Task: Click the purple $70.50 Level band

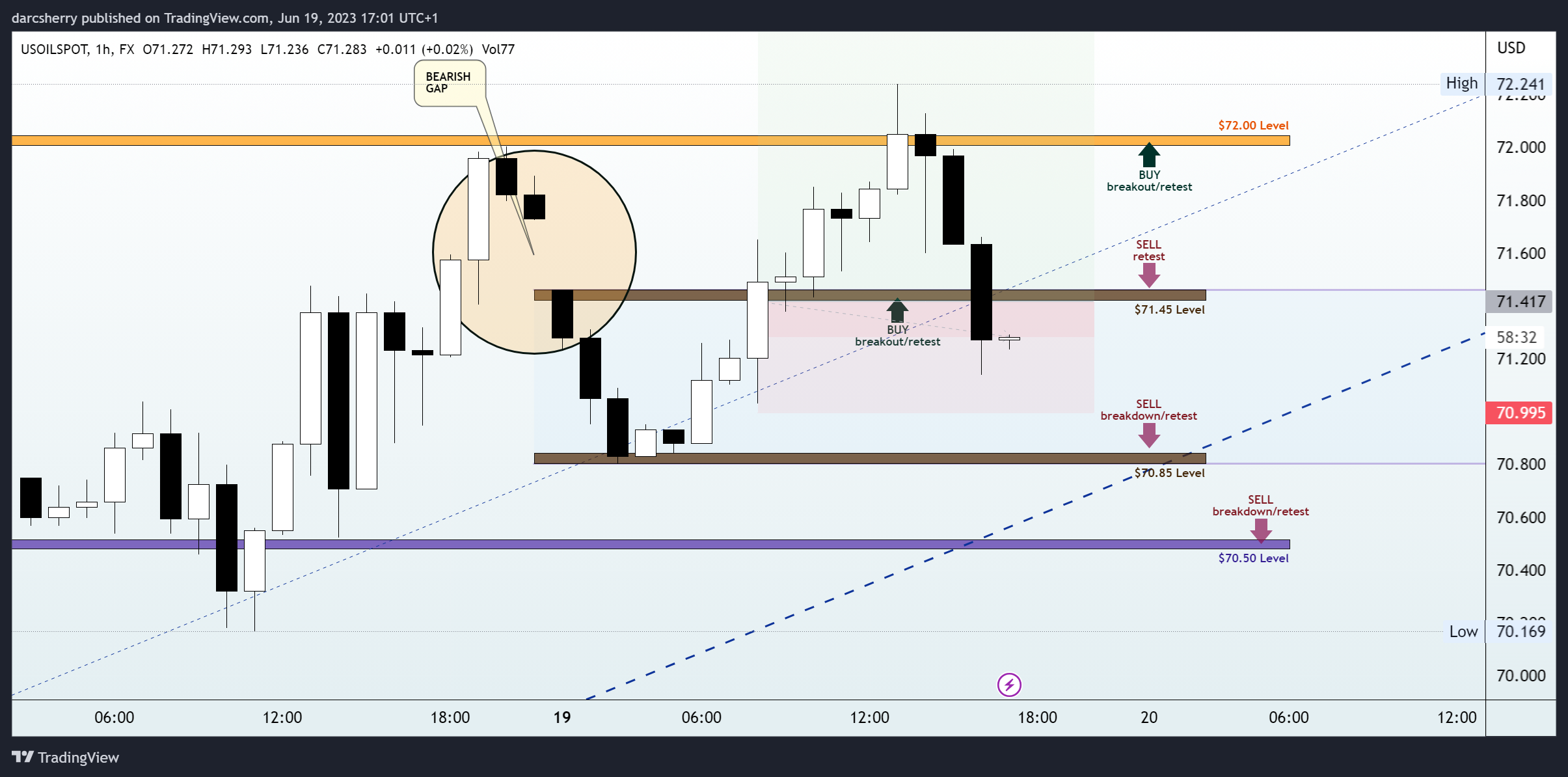Action: tap(651, 544)
